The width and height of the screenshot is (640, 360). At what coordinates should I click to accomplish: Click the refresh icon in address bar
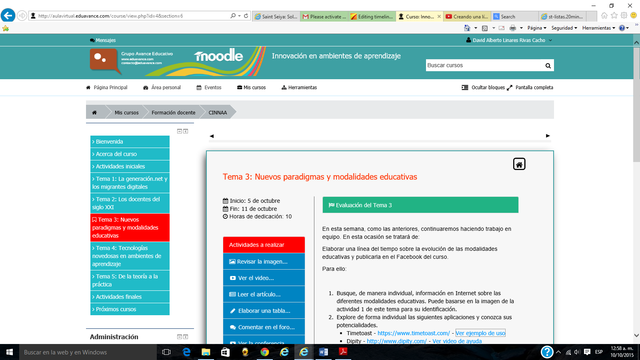click(x=246, y=16)
